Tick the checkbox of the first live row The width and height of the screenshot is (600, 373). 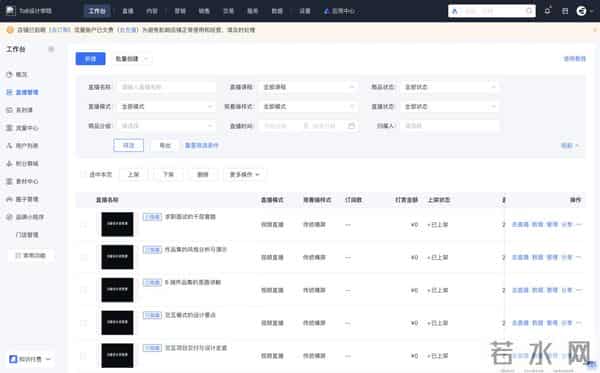coord(83,225)
